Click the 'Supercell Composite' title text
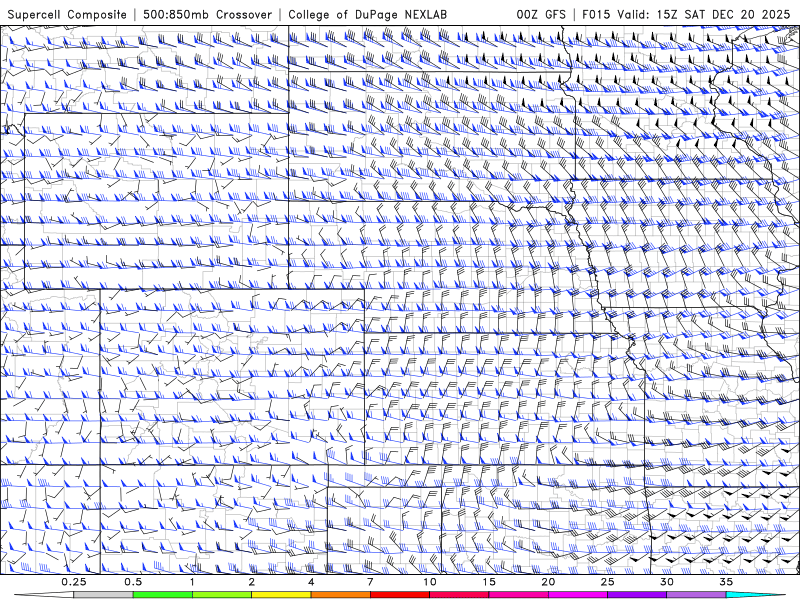The image size is (800, 600). coord(67,14)
